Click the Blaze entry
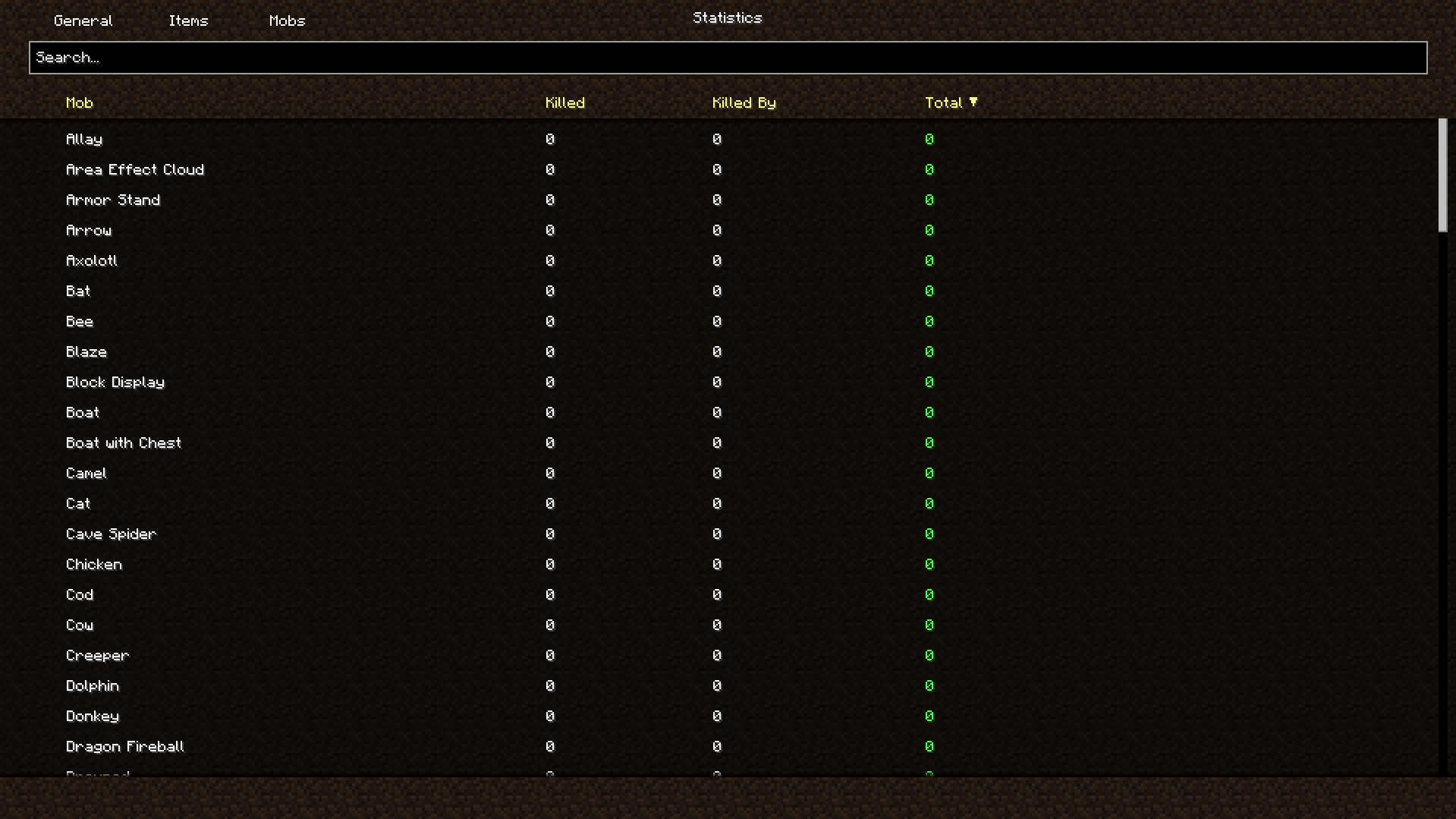Screen dimensions: 1456x819 point(86,351)
